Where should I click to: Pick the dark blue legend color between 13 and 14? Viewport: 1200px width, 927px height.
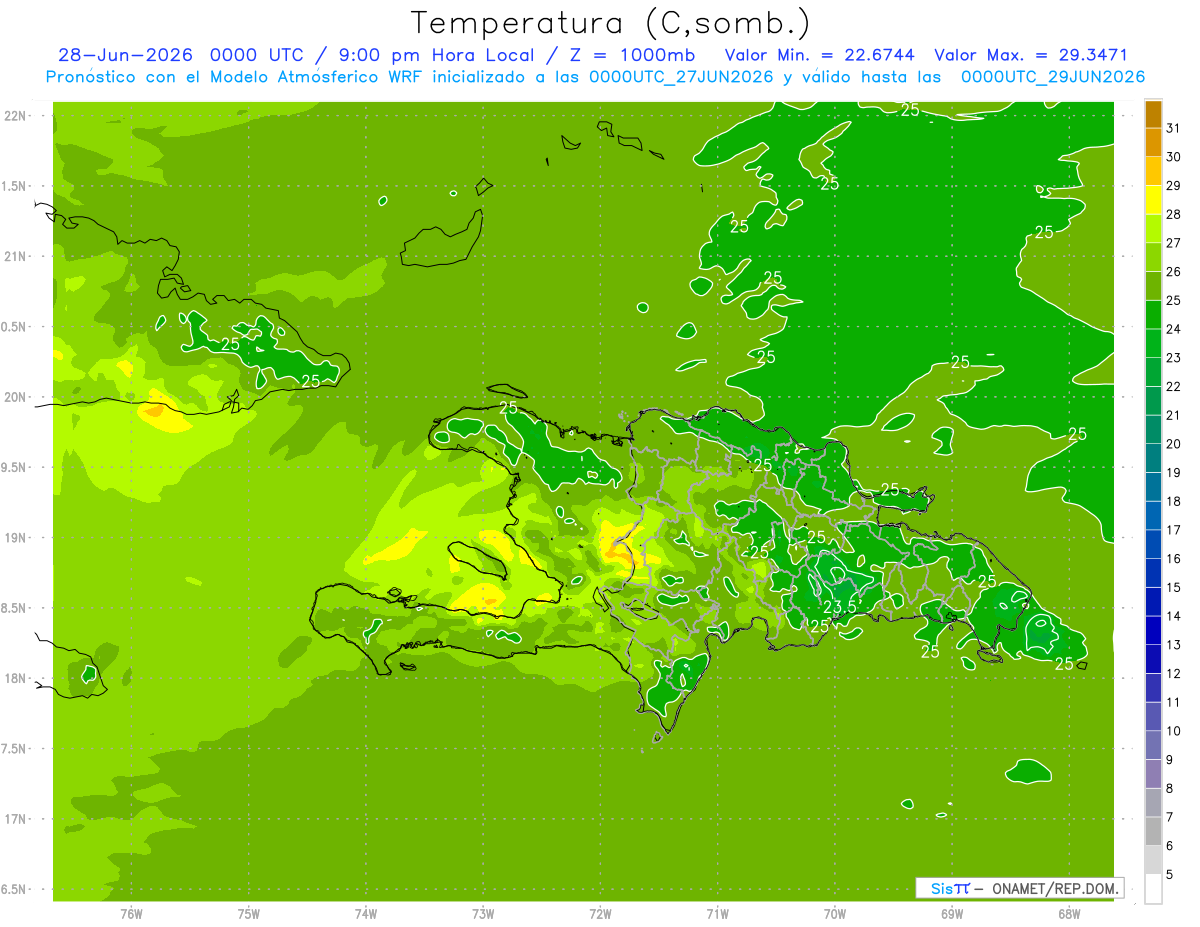pos(1153,630)
